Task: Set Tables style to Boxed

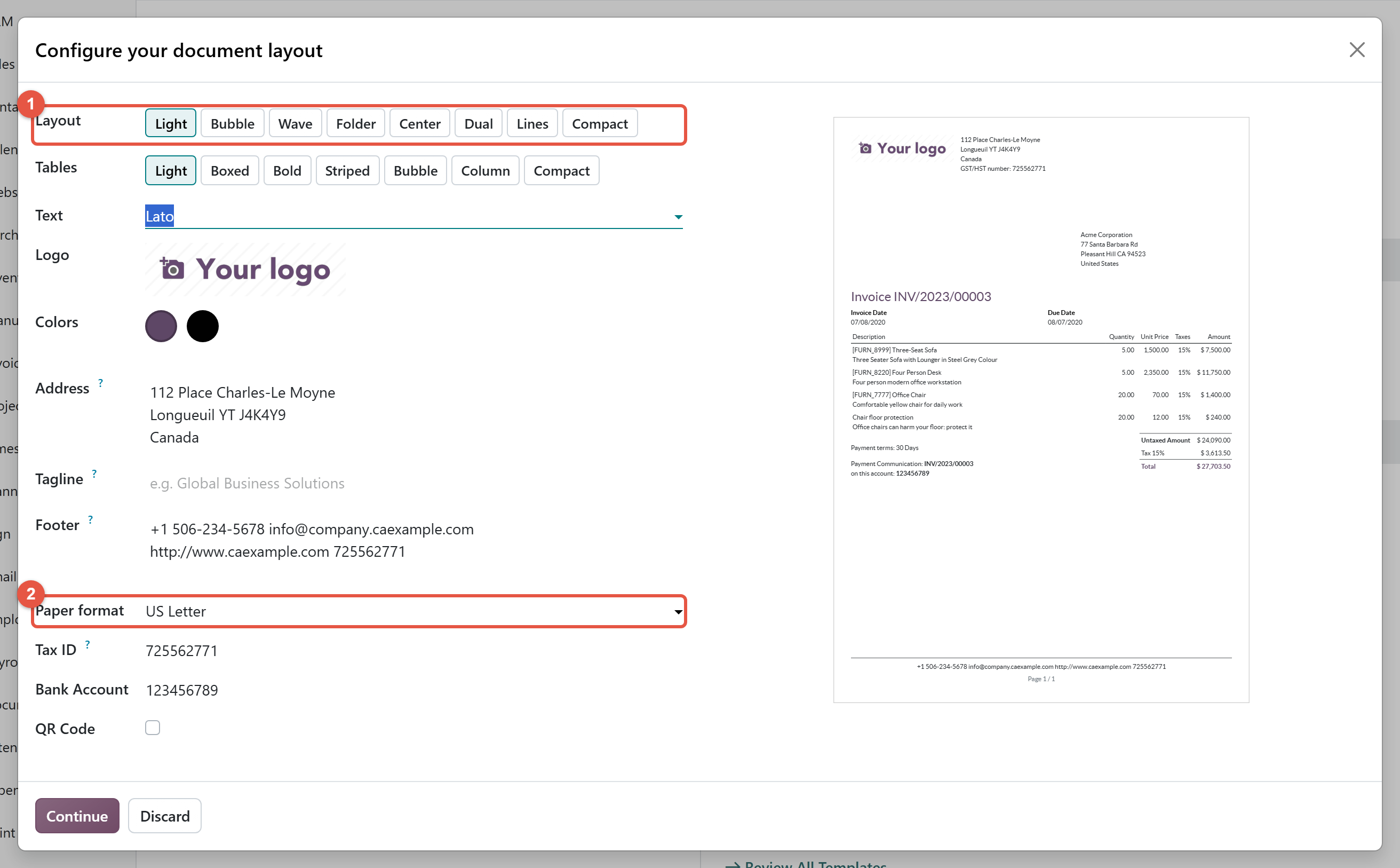Action: [229, 170]
